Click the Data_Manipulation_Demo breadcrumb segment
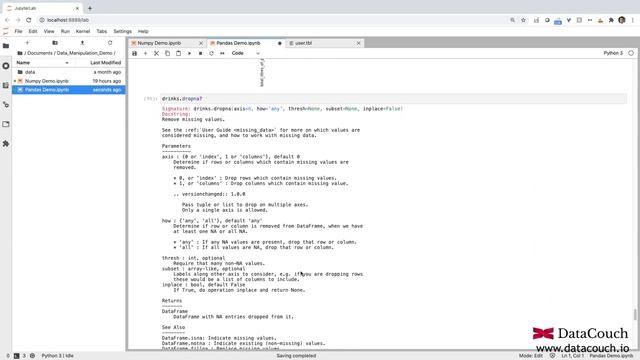640x360 pixels. pos(84,53)
